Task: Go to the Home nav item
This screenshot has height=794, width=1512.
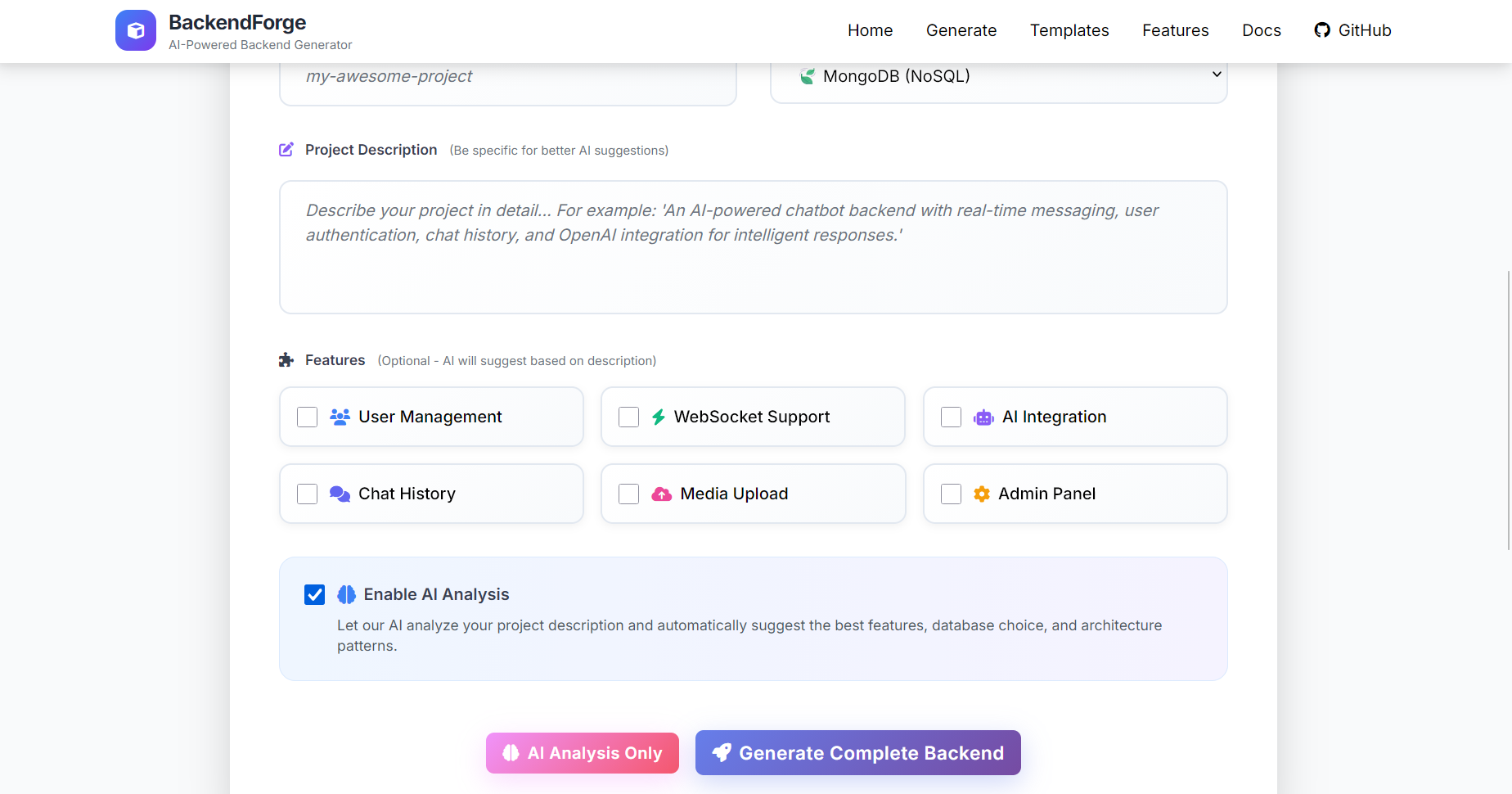Action: coord(870,30)
